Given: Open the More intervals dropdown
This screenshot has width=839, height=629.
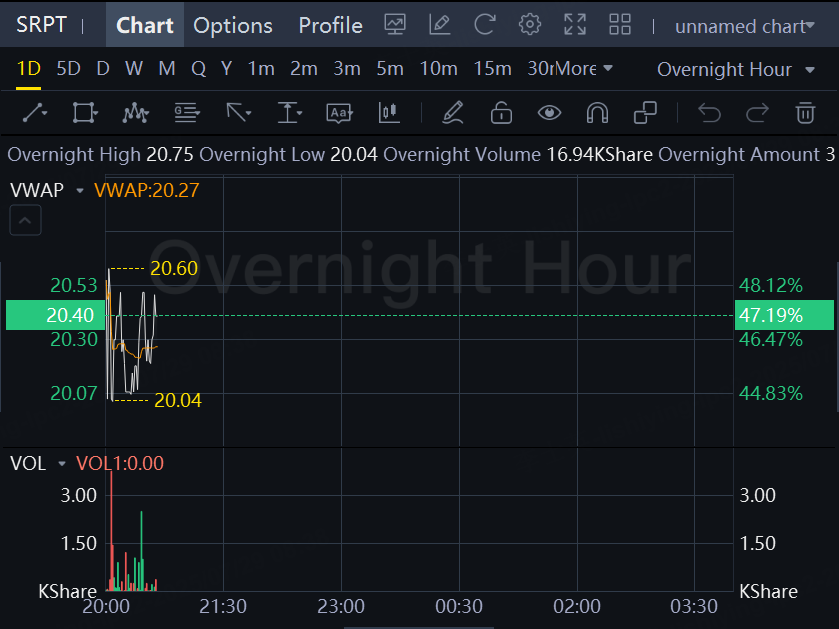Looking at the screenshot, I should [584, 68].
